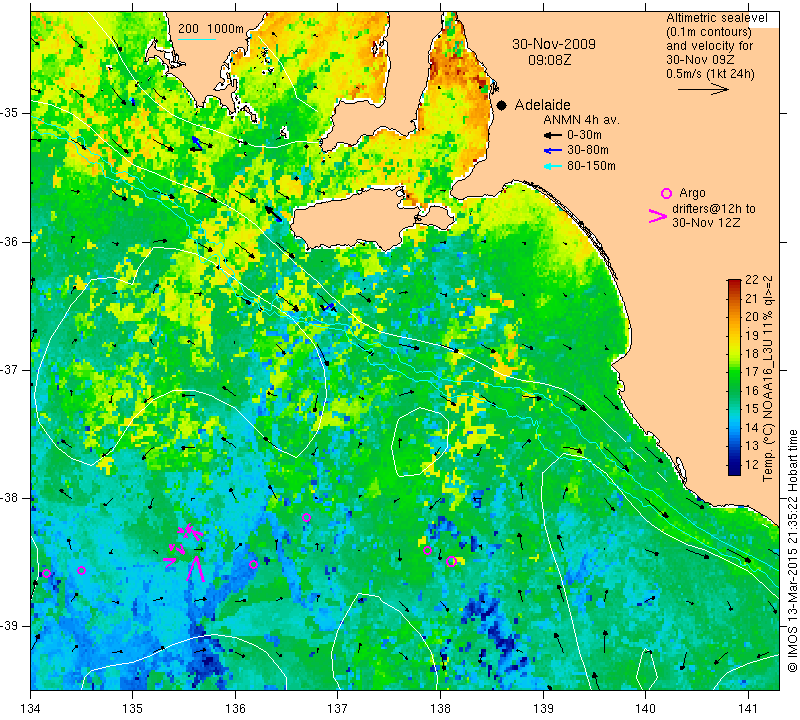Click the thick black arrow west of Kangaroo Island
The image size is (800, 720).
tap(273, 214)
